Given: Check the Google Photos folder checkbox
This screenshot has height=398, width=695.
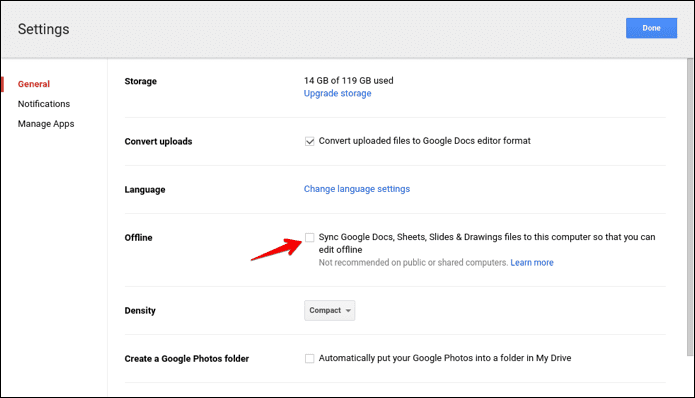Looking at the screenshot, I should point(309,358).
